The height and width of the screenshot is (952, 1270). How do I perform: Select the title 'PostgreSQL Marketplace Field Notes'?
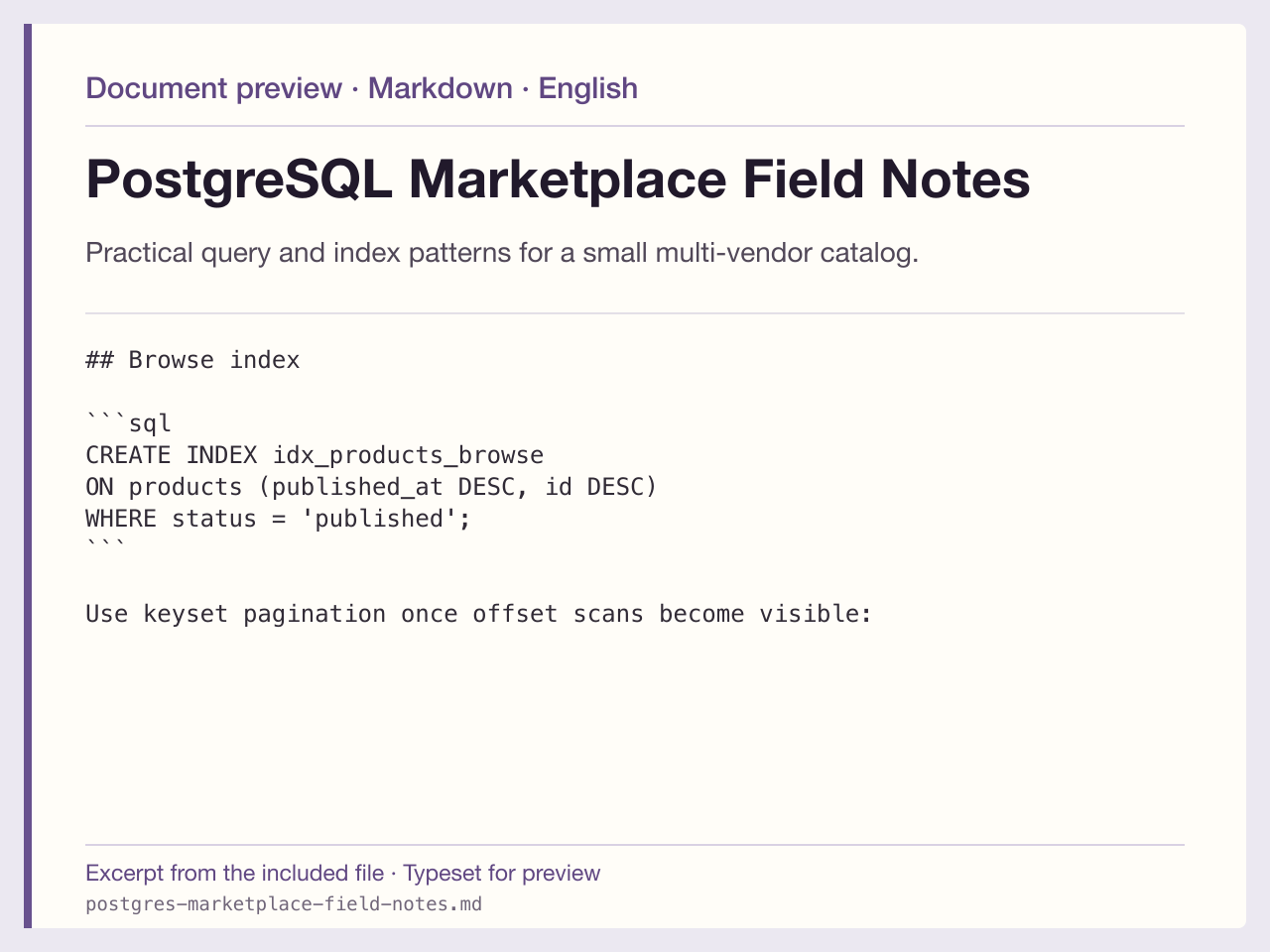pyautogui.click(x=558, y=179)
